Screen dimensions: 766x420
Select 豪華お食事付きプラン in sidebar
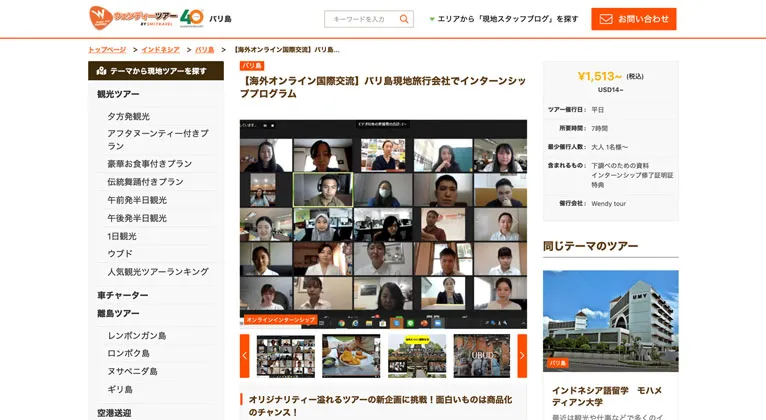click(149, 164)
